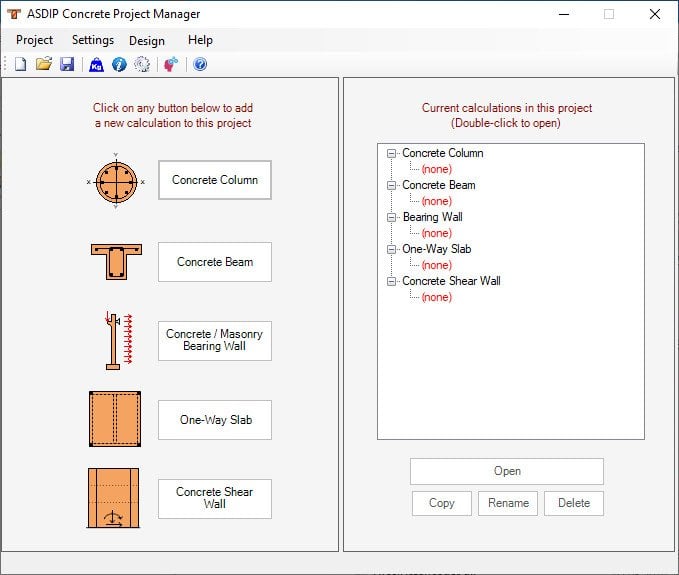Select (none) under Concrete Shear Wall
The height and width of the screenshot is (575, 679).
click(436, 297)
